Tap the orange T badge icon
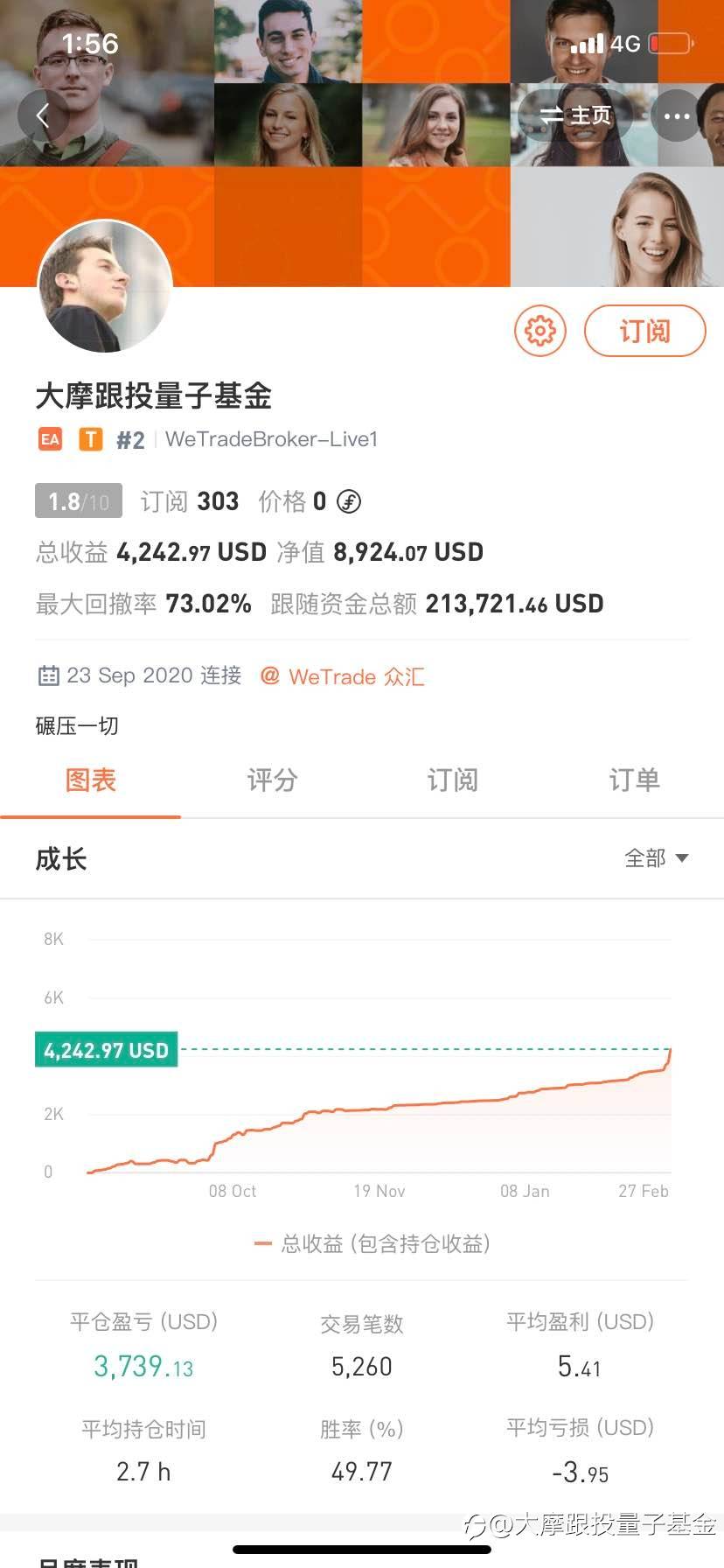 [x=91, y=439]
